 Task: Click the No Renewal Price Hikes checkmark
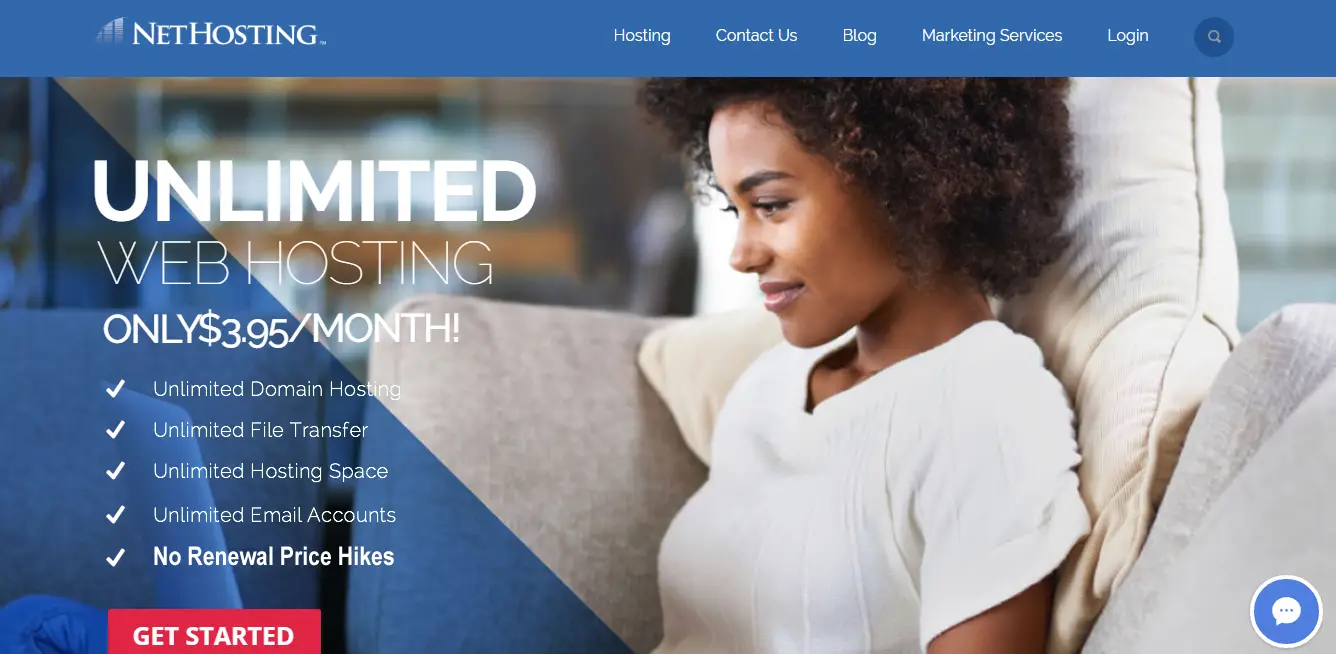coord(115,557)
